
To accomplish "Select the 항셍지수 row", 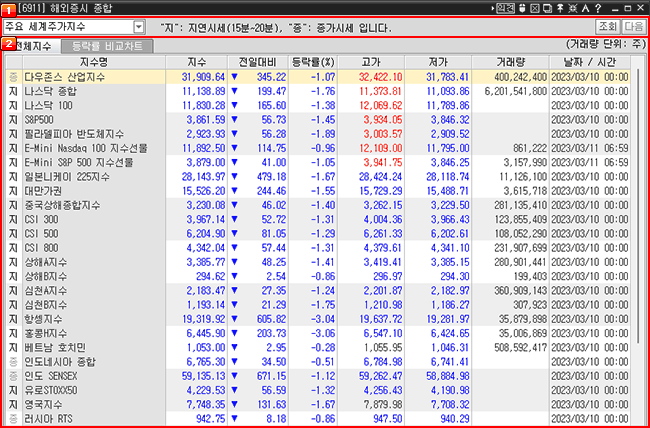I will click(318, 319).
